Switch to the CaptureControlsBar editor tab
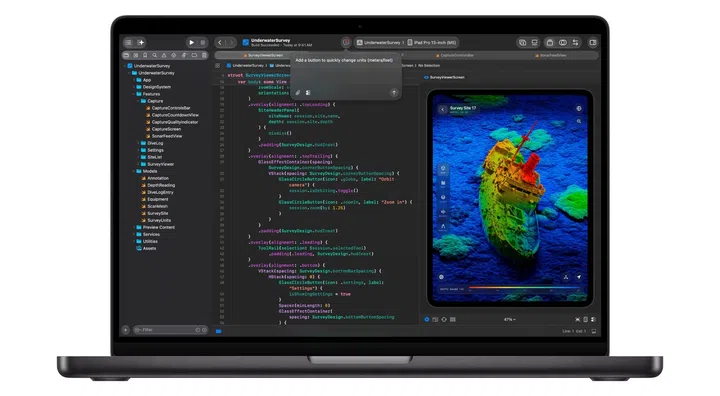 (x=455, y=56)
